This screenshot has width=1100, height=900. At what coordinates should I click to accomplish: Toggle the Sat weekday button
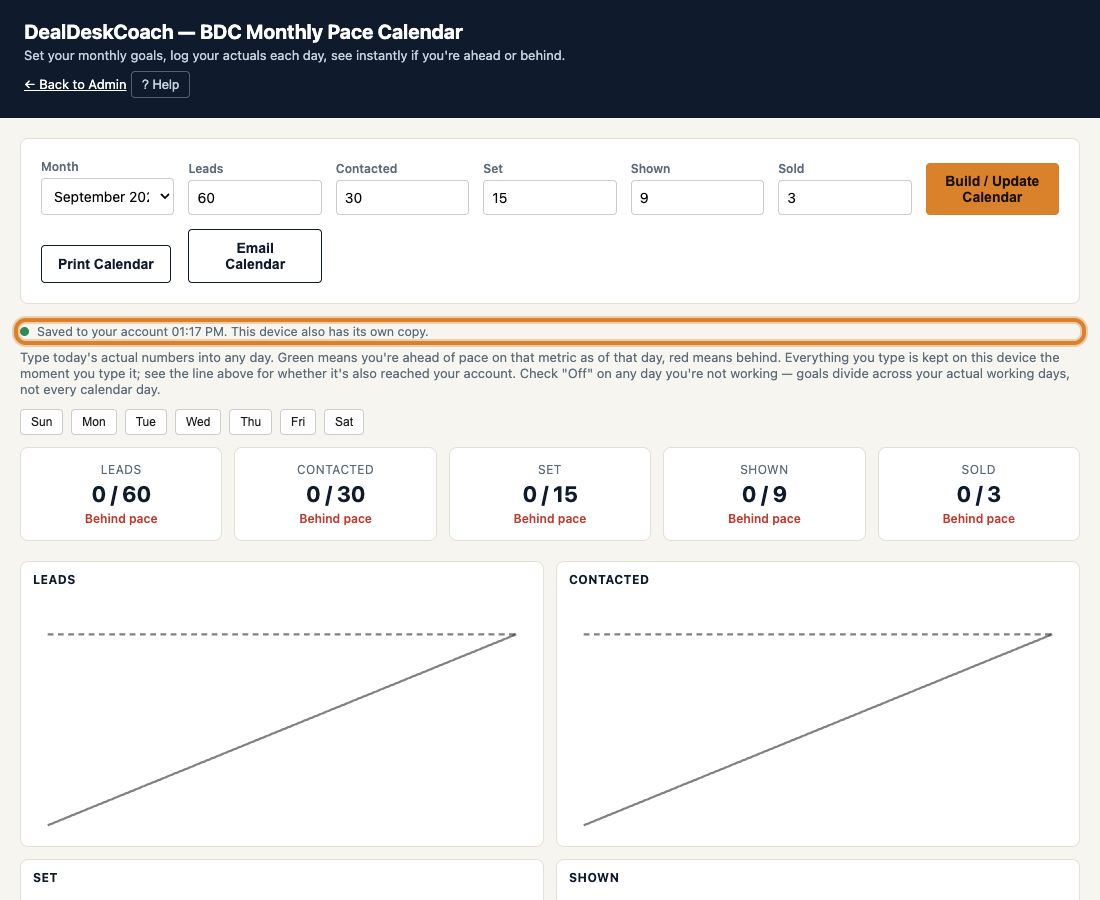click(344, 422)
